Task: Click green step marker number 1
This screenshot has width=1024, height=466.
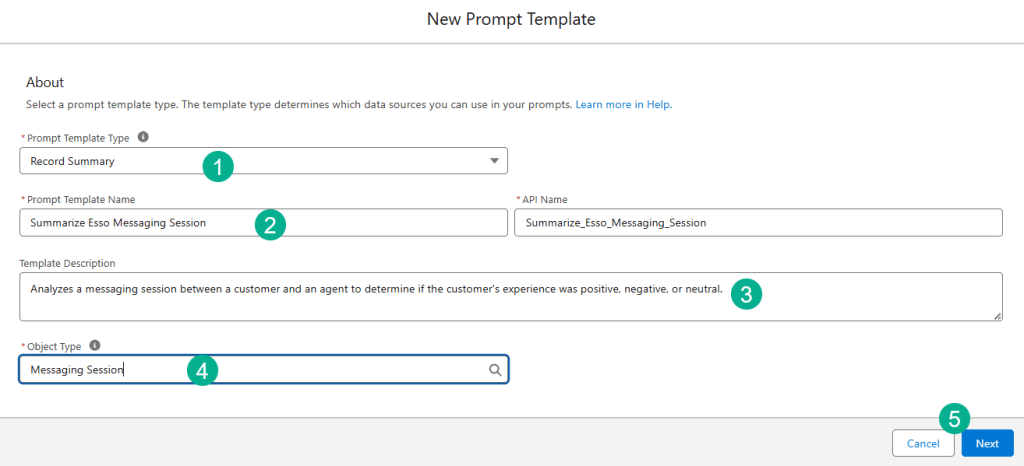Action: click(x=218, y=165)
